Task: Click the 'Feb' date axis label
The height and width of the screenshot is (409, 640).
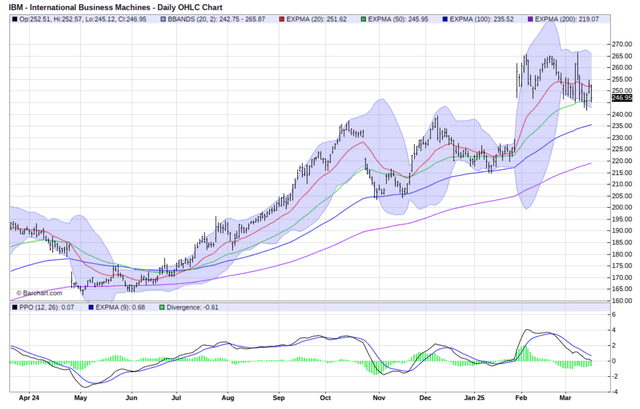Action: [x=521, y=398]
